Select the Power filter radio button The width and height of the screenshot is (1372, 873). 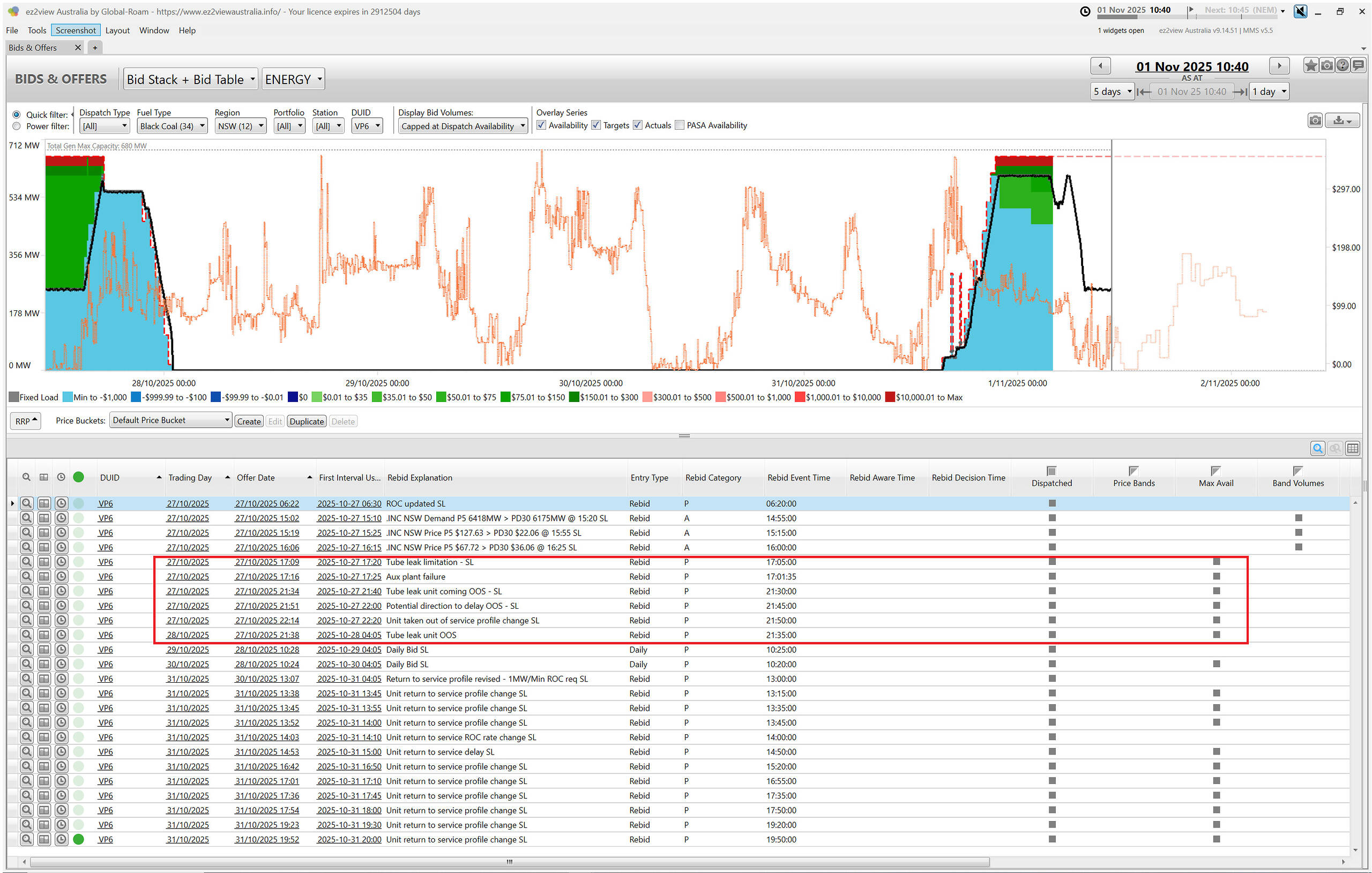[17, 126]
